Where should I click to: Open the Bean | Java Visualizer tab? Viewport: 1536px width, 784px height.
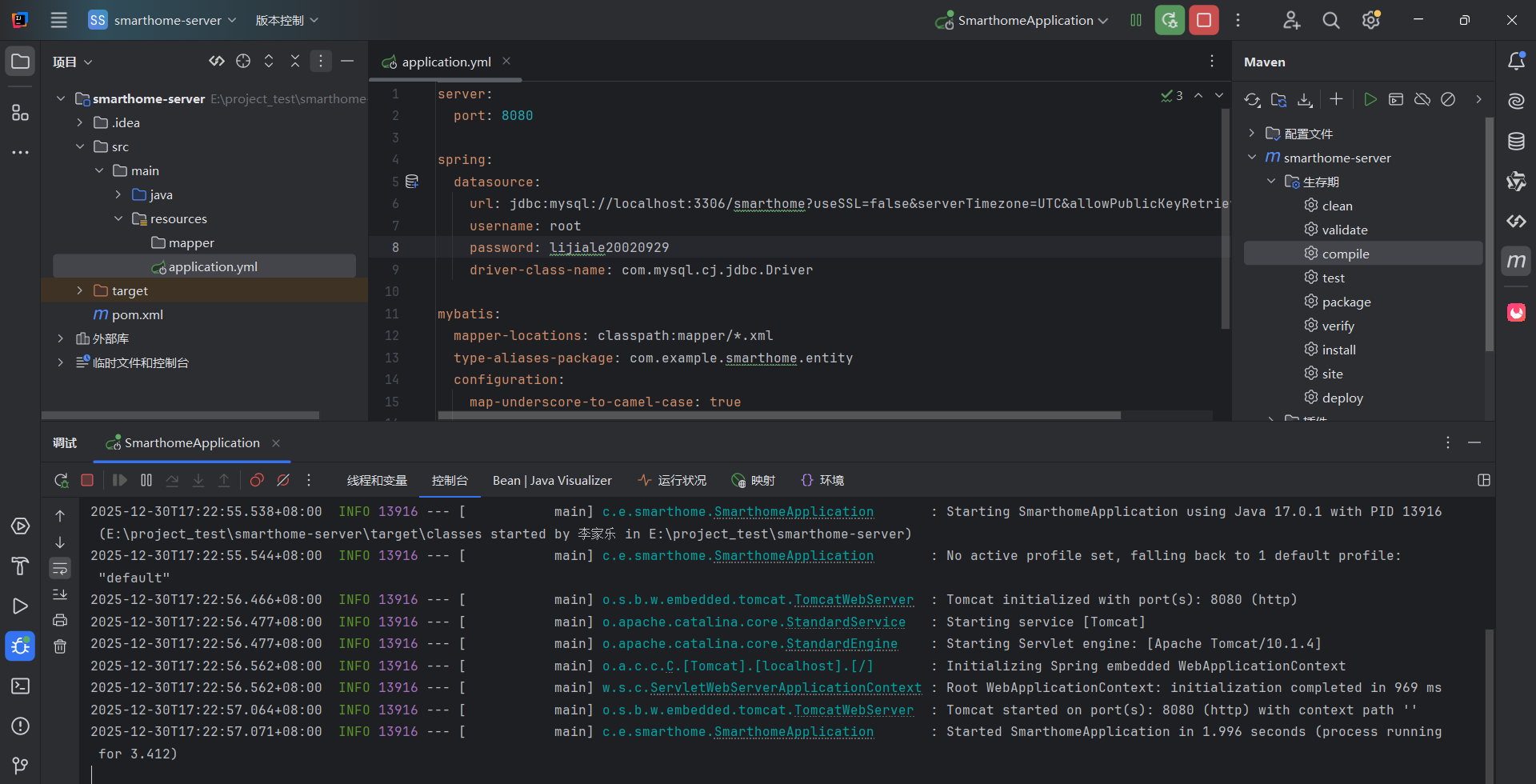552,480
